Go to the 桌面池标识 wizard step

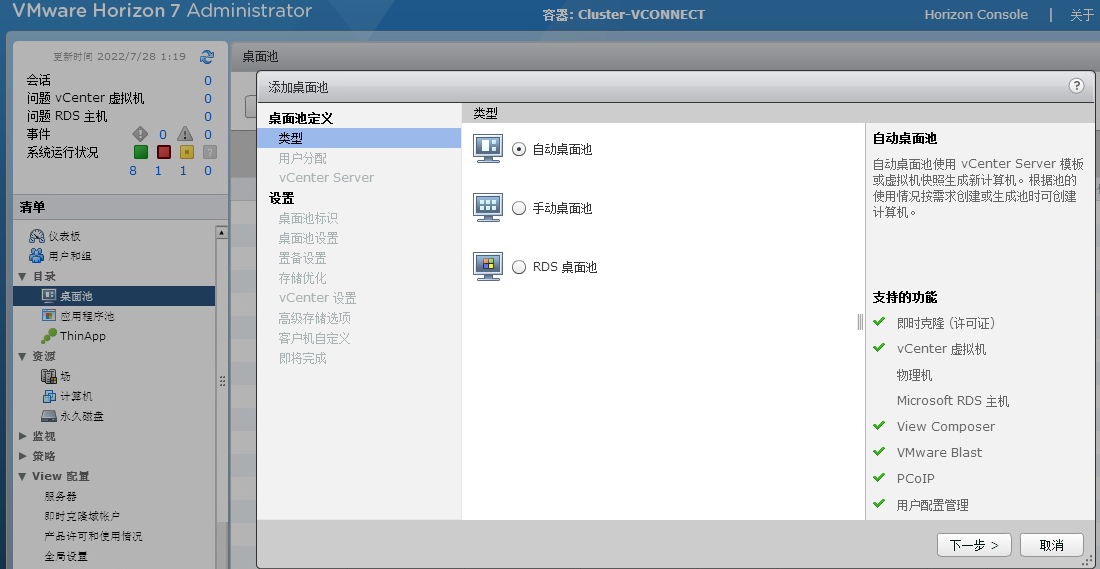click(308, 218)
